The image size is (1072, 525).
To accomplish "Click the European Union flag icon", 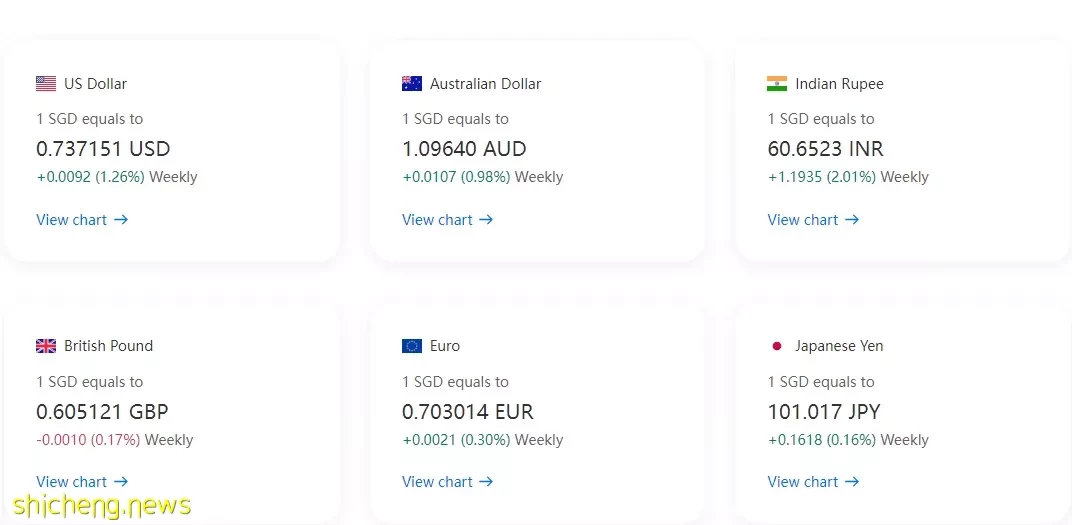I will click(x=412, y=346).
